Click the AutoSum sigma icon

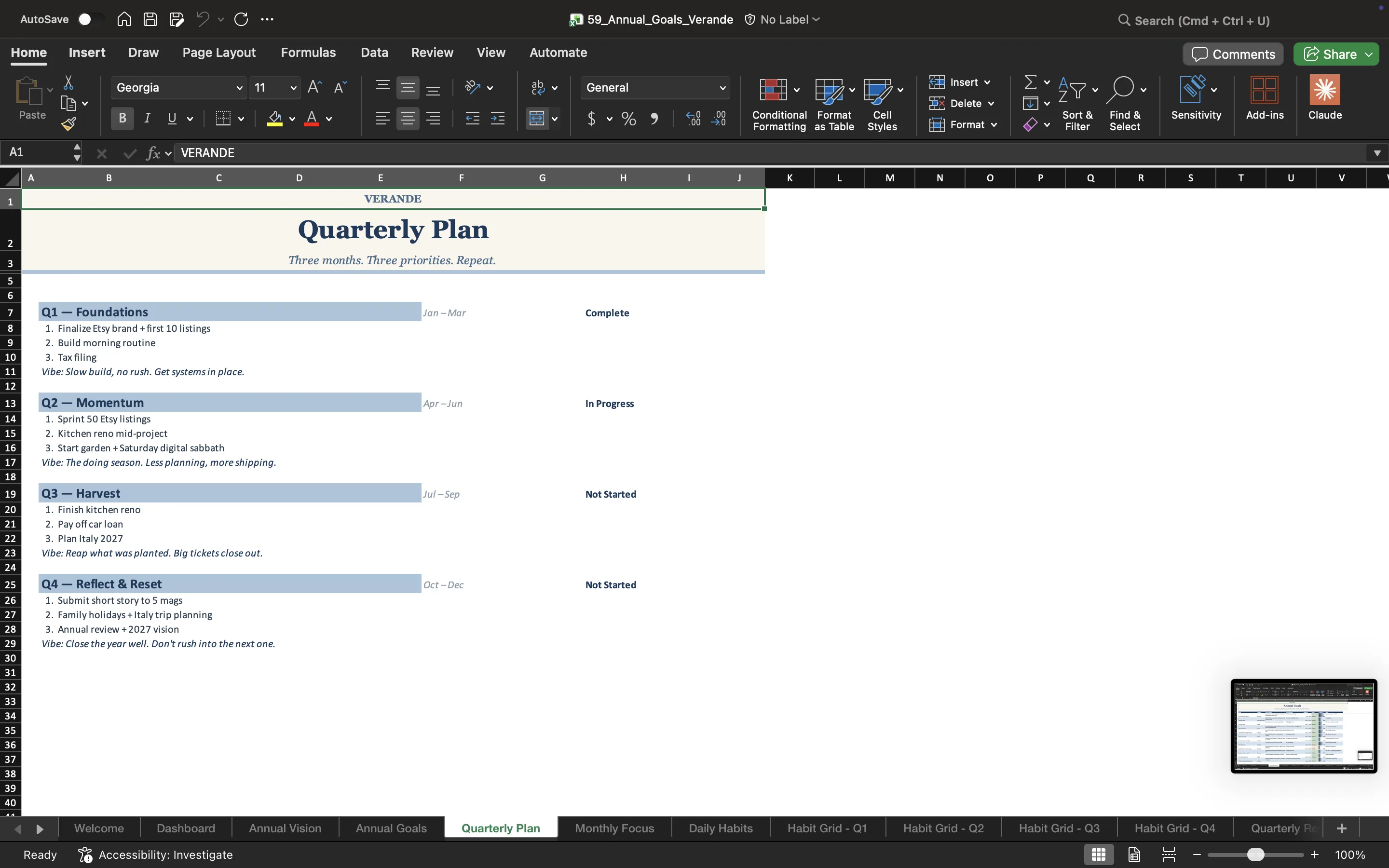[x=1031, y=82]
